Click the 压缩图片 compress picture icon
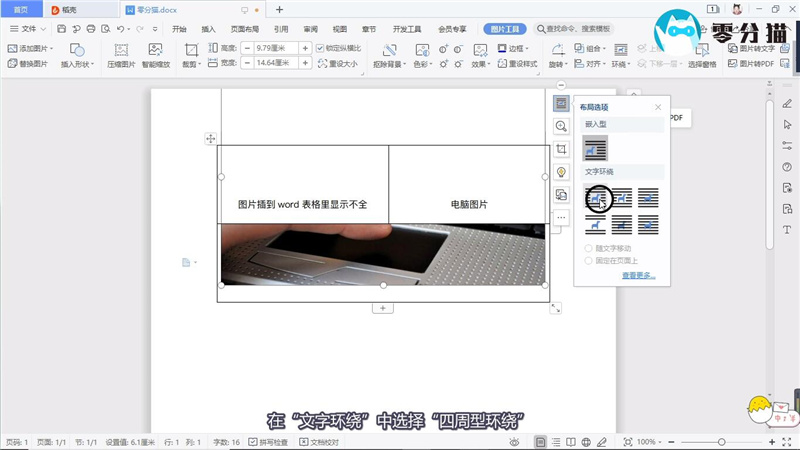Viewport: 800px width, 450px height. 121,50
